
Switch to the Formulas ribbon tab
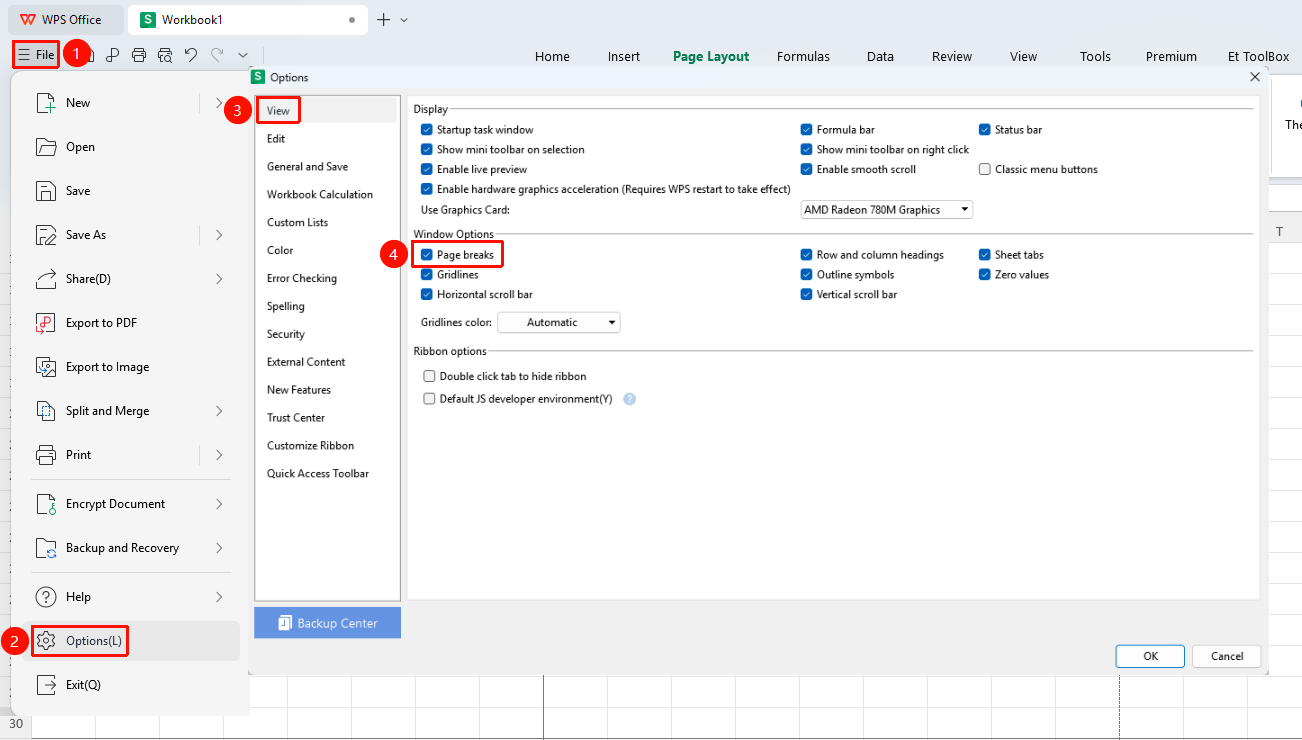(x=803, y=57)
